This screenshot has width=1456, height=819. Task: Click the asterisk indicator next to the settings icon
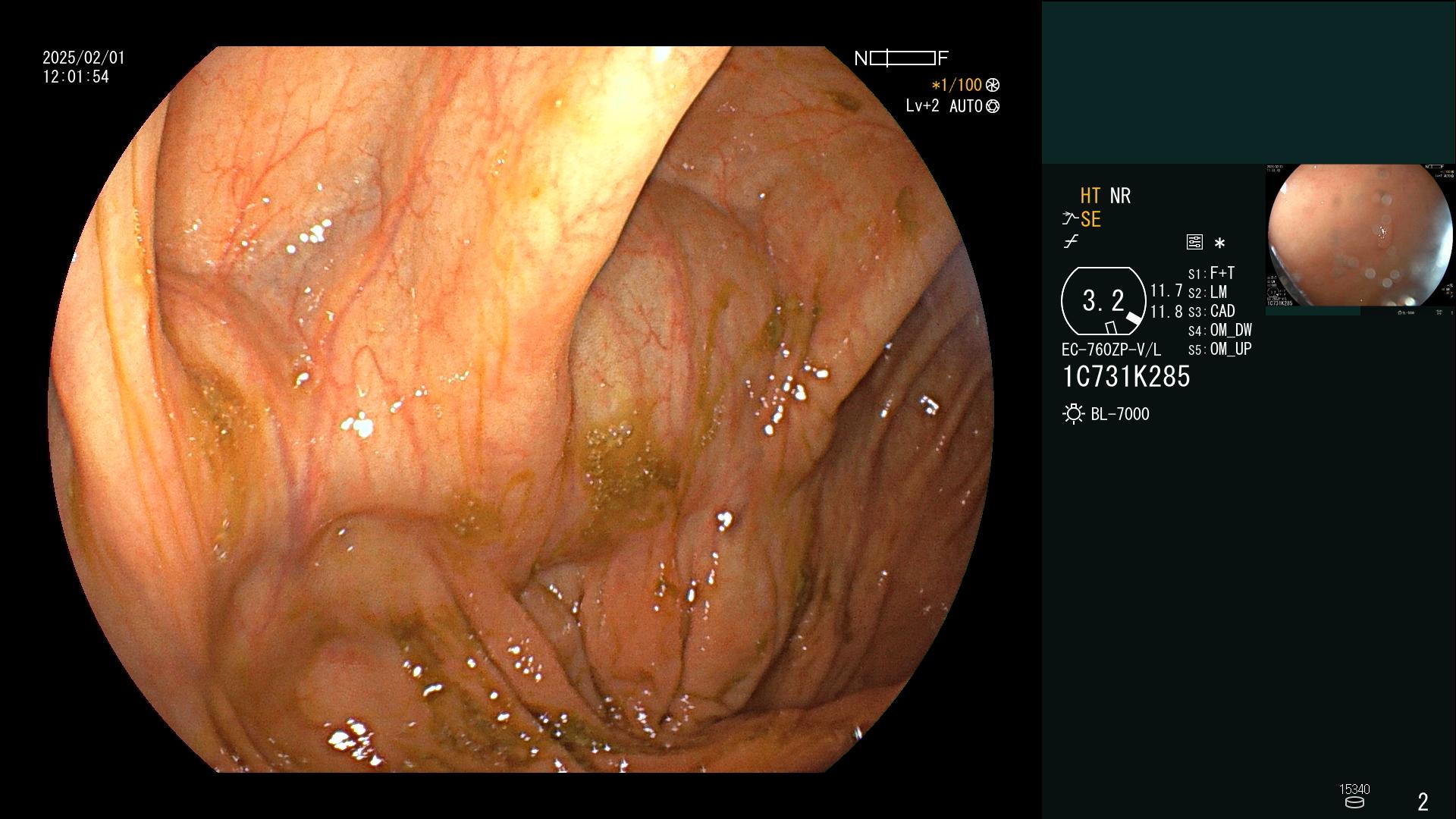[1219, 243]
